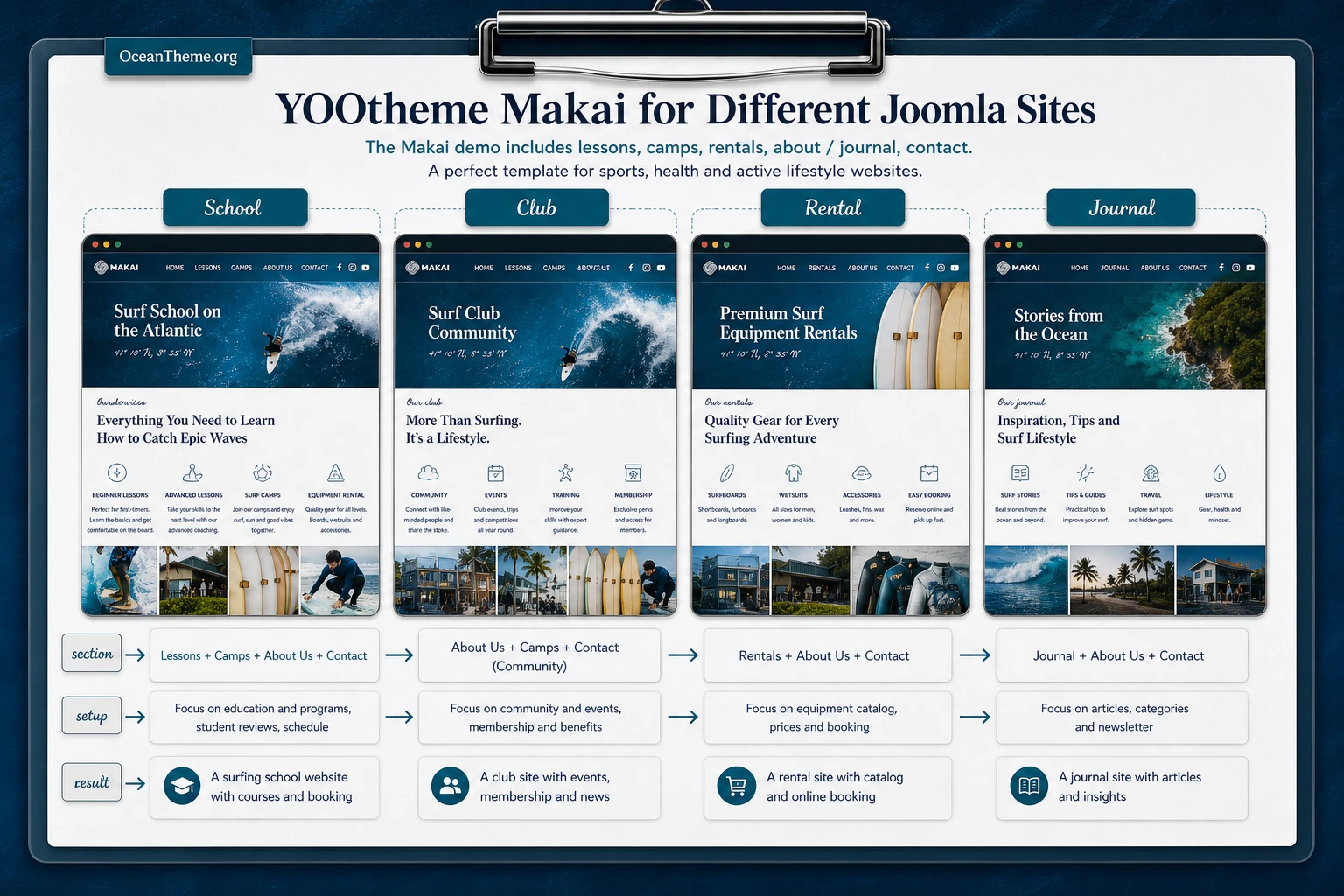Open ABOUT US in Rental mockup navigation
Screen dimensions: 1344x896
862,268
